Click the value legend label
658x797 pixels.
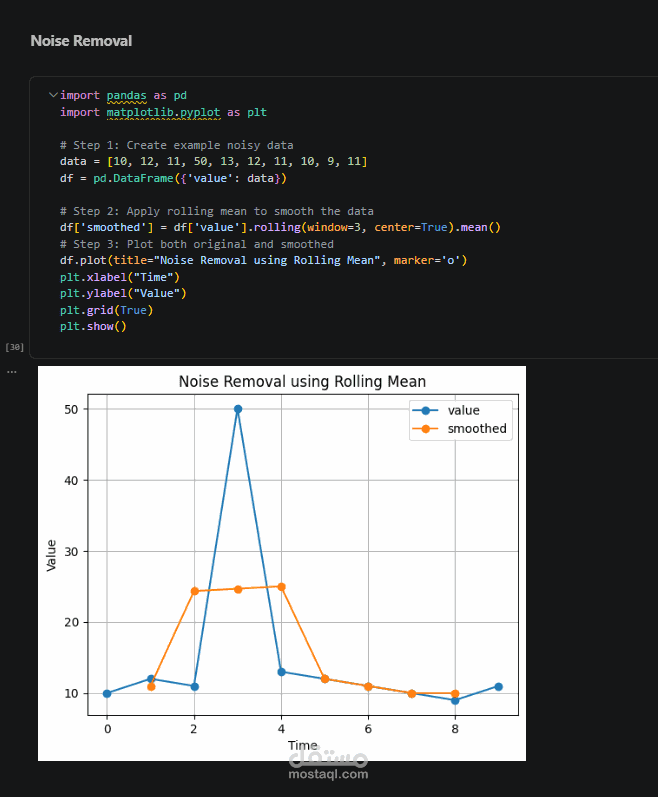(x=463, y=410)
